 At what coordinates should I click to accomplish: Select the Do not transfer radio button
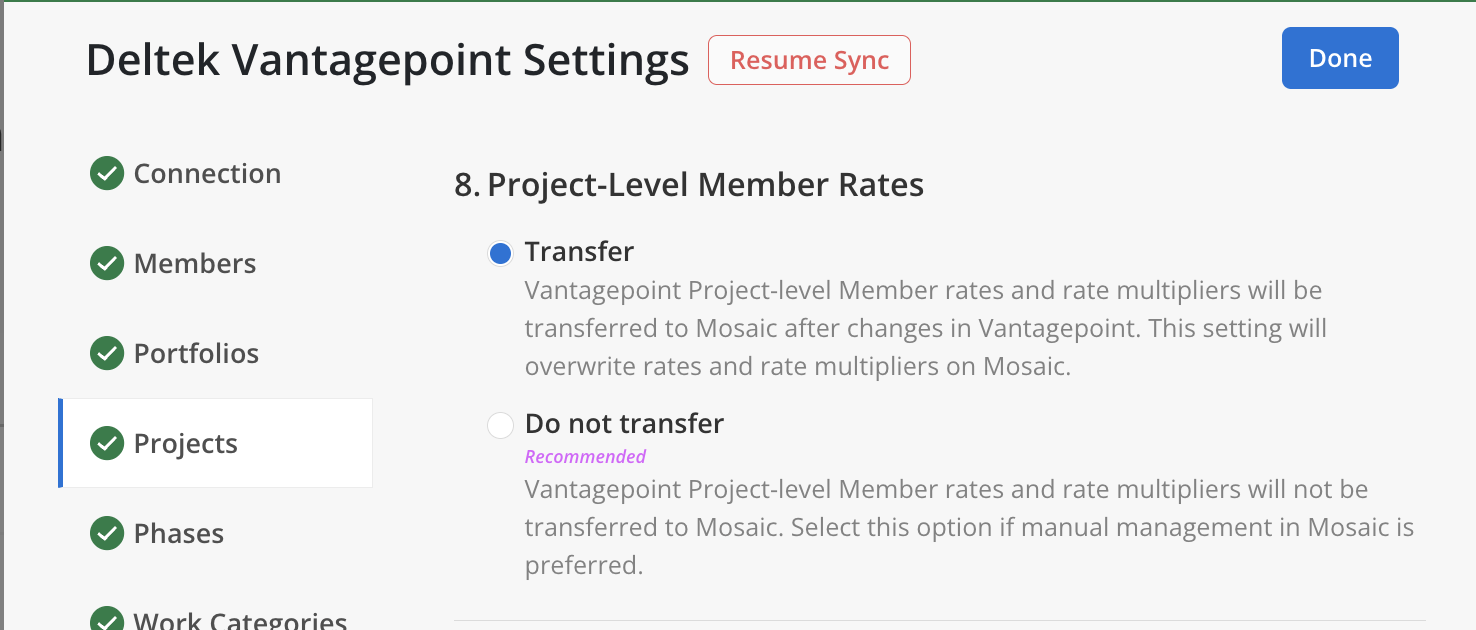point(500,425)
